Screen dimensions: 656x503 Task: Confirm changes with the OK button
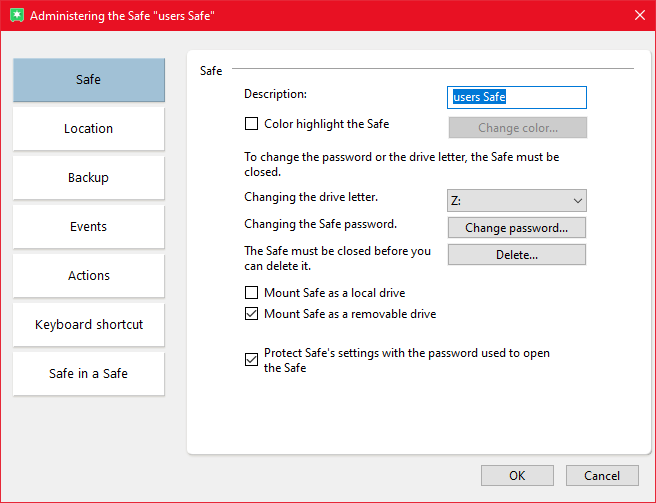[517, 476]
